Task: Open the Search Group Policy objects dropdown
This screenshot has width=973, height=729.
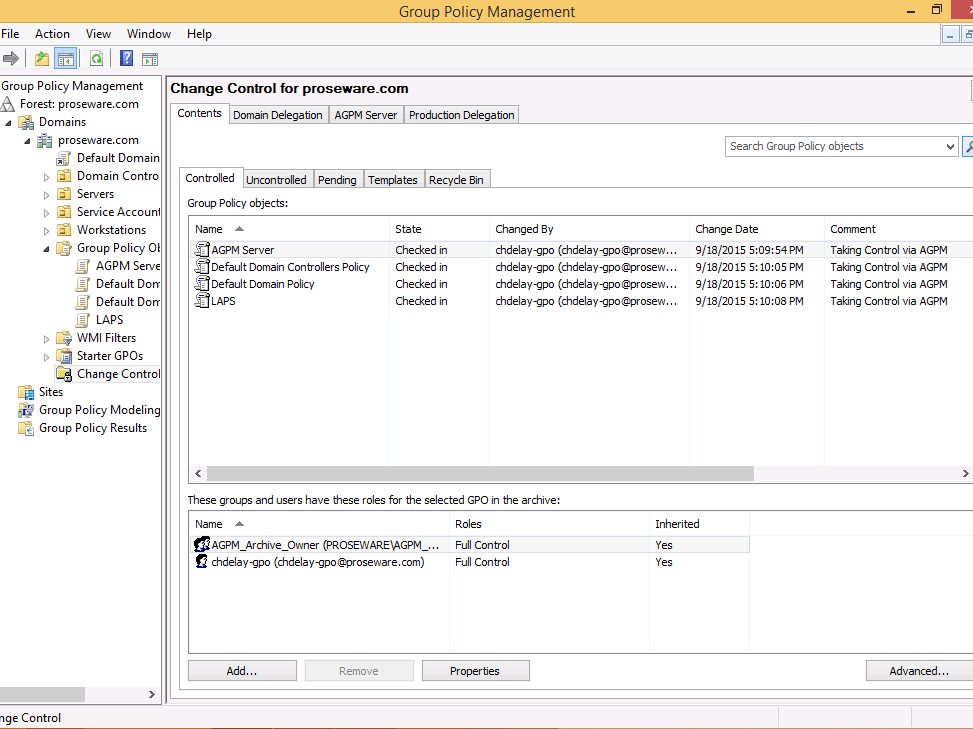Action: (950, 147)
